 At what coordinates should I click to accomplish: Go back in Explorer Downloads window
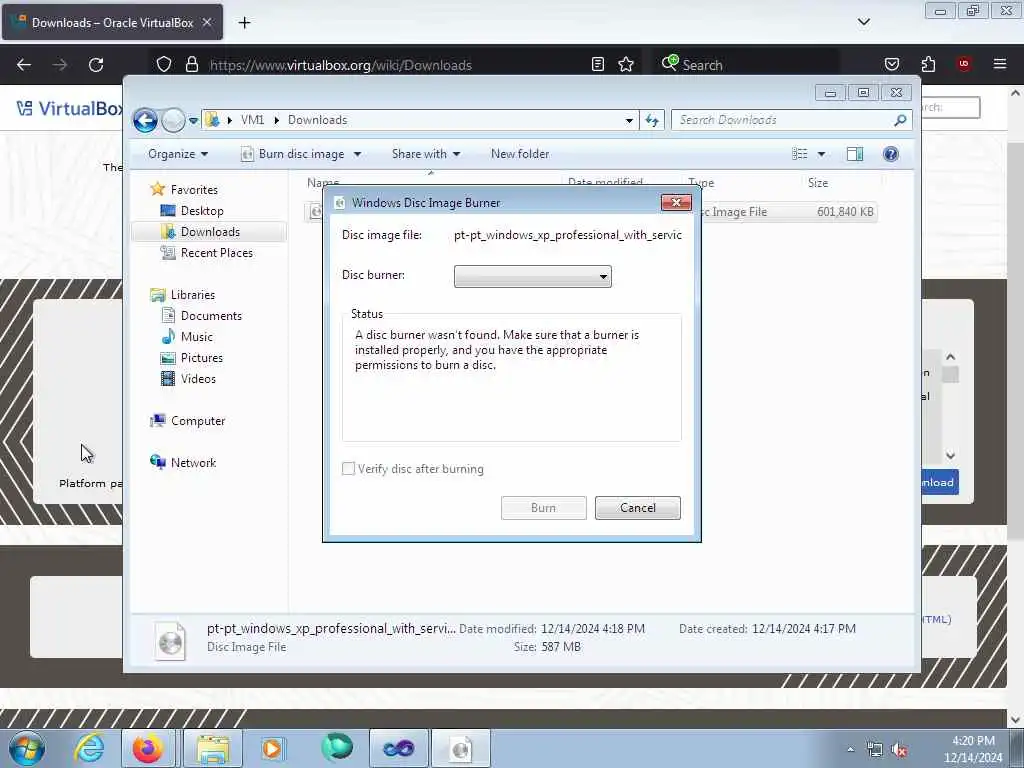coord(145,120)
